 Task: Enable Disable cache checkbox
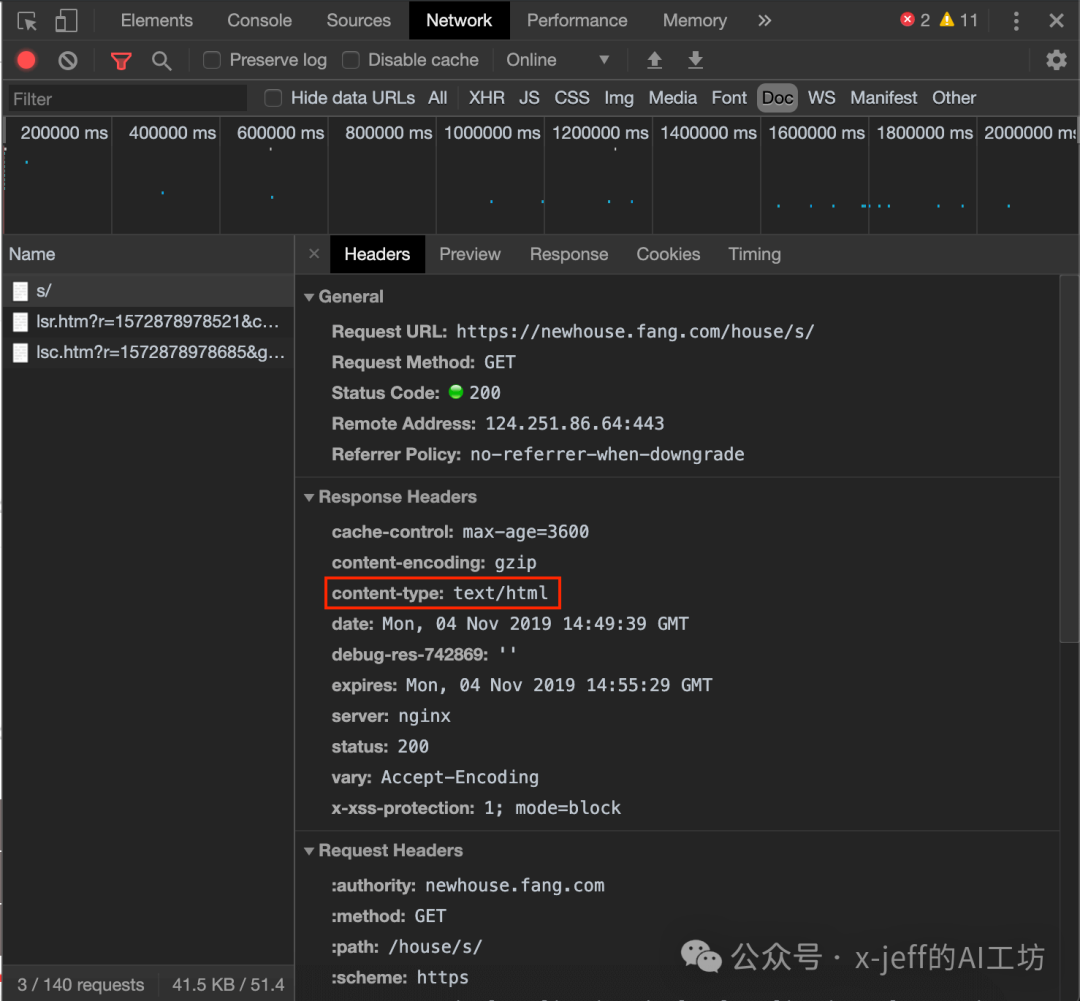(351, 61)
